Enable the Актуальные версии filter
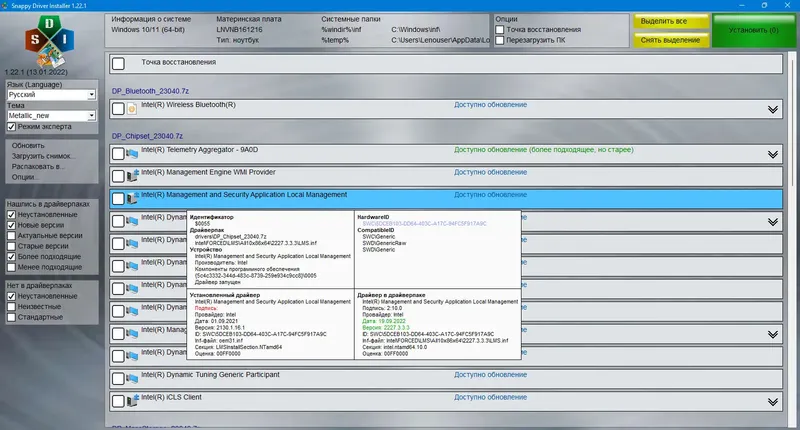 coord(11,236)
